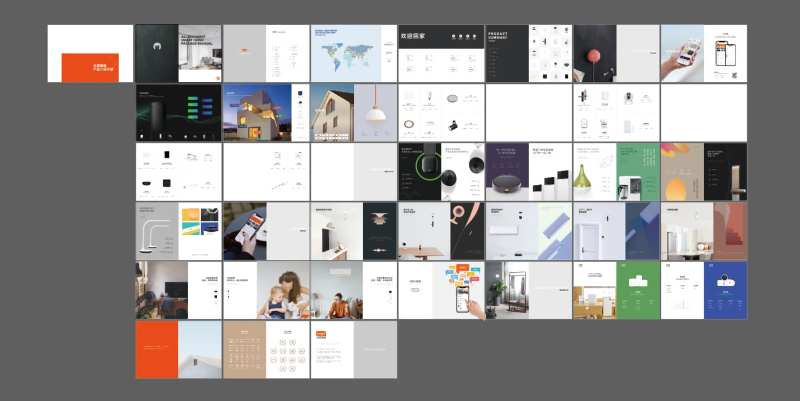Open the green ring camera spread
Image resolution: width=800 pixels, height=401 pixels.
pos(441,172)
